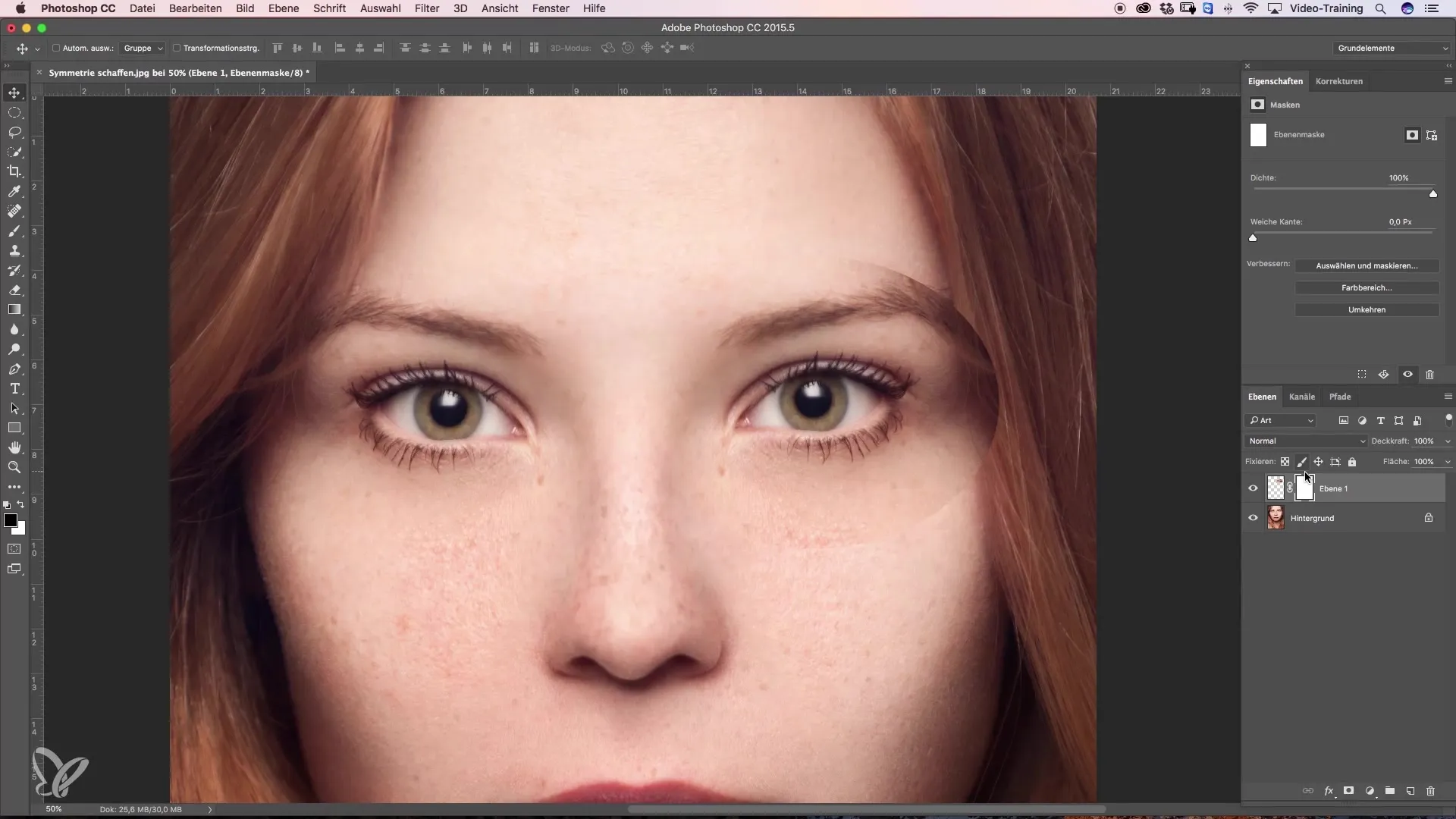Toggle lock position icon
This screenshot has width=1456, height=819.
(1318, 462)
